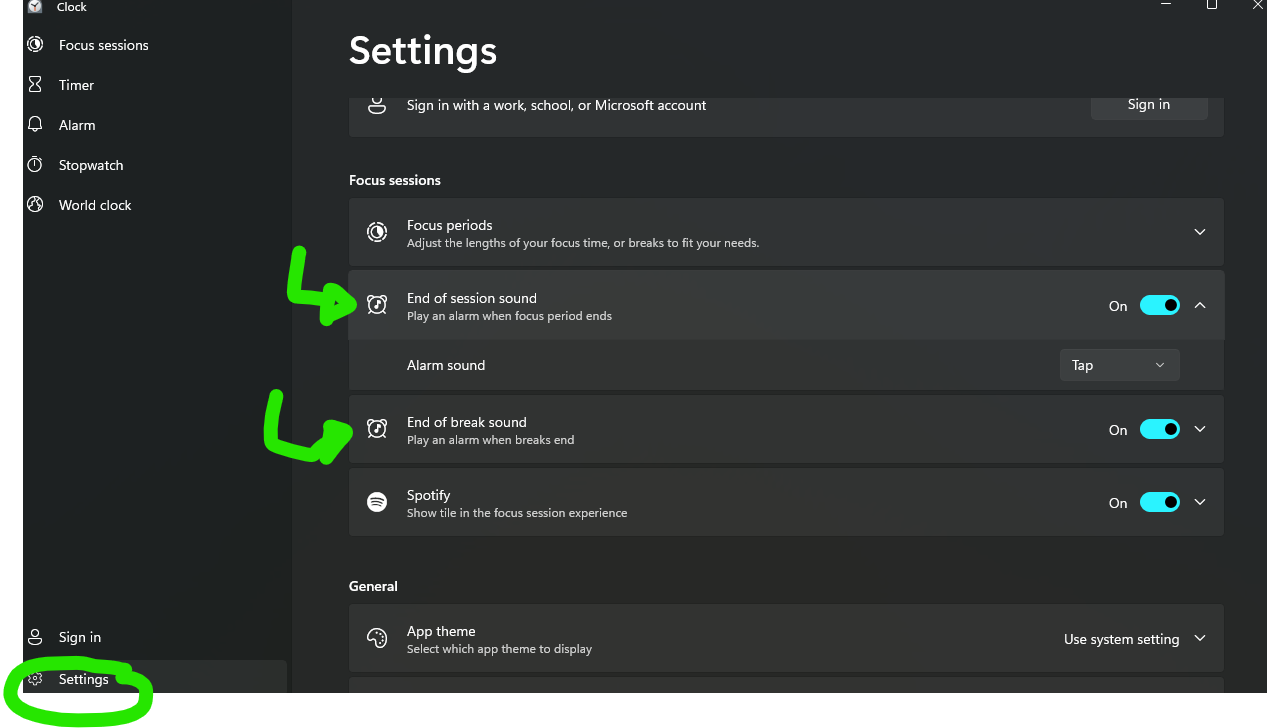This screenshot has height=728, width=1267.
Task: Click the Stopwatch icon in sidebar
Action: (35, 165)
